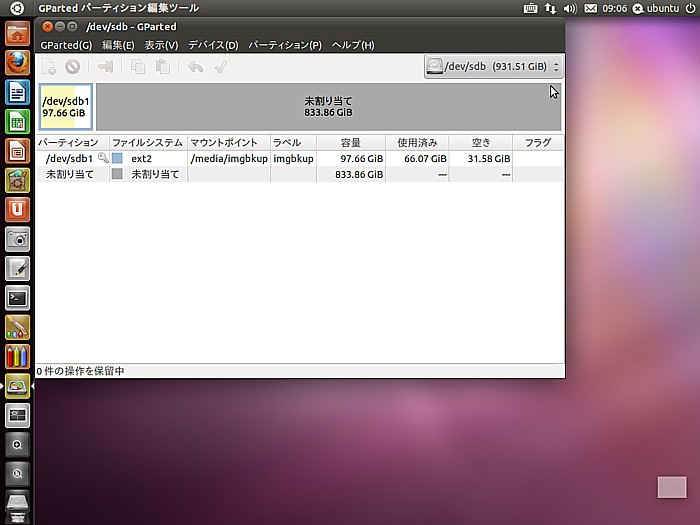Open the workspace switcher launcher icon
700x525 pixels.
[x=17, y=416]
